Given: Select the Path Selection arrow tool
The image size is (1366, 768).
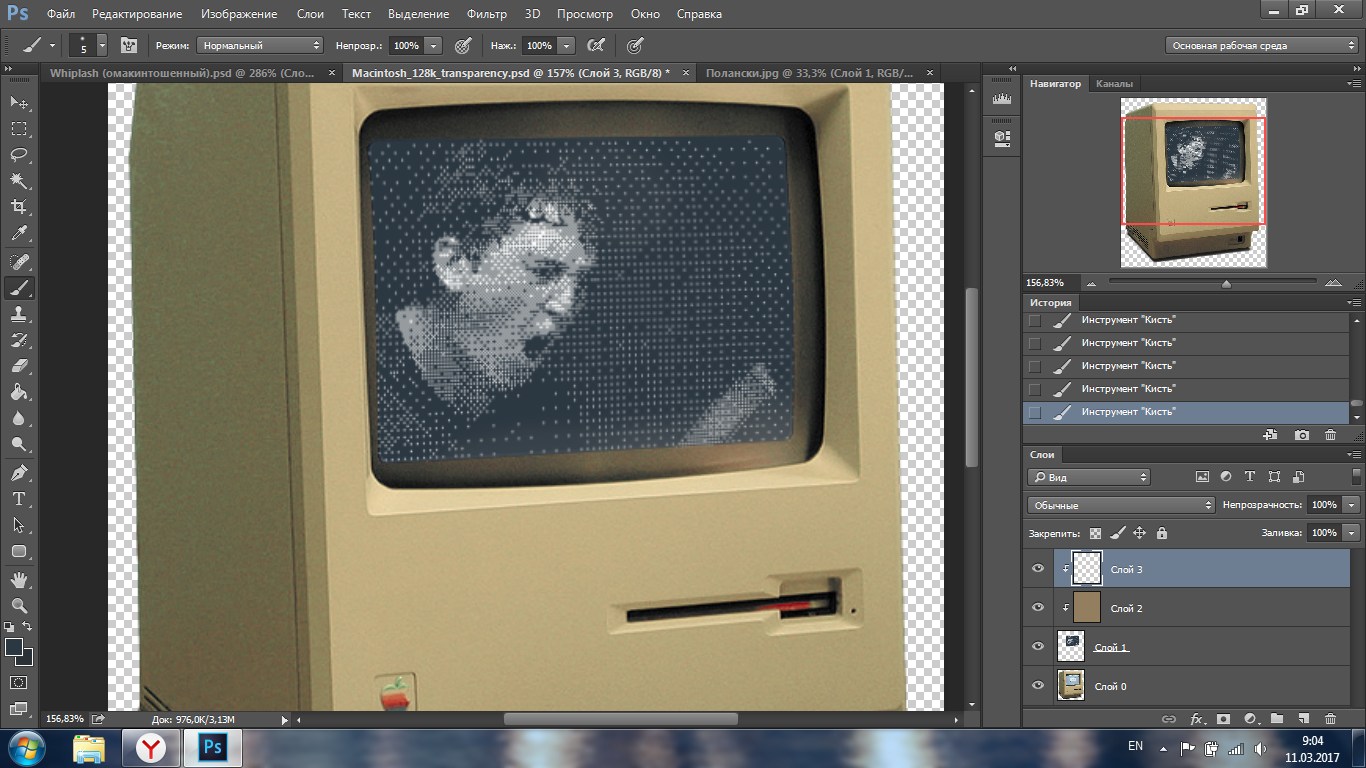Looking at the screenshot, I should [x=19, y=525].
